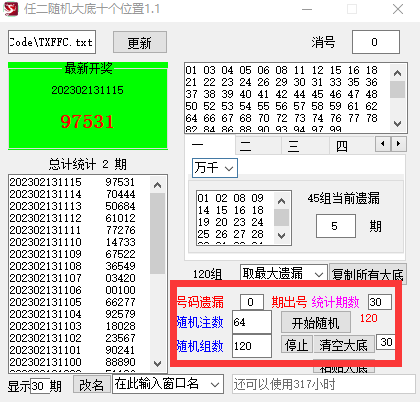Click the 消号 input field showing 0
The image size is (420, 402).
tap(376, 42)
